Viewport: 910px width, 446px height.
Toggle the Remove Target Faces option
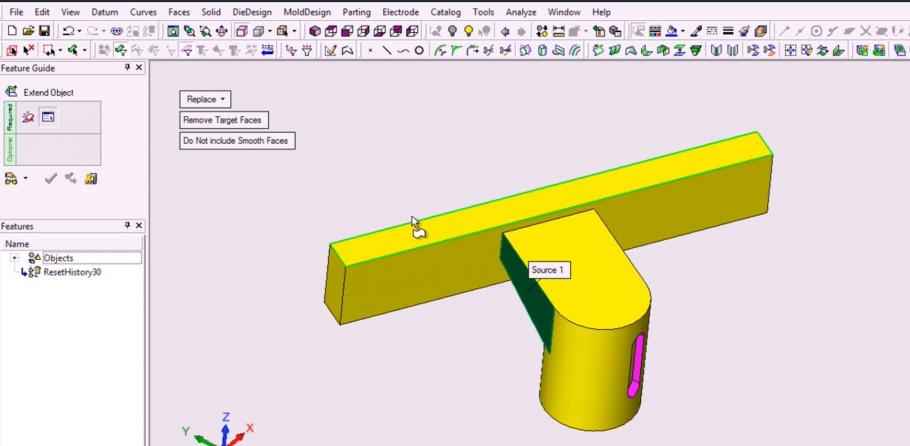click(223, 120)
